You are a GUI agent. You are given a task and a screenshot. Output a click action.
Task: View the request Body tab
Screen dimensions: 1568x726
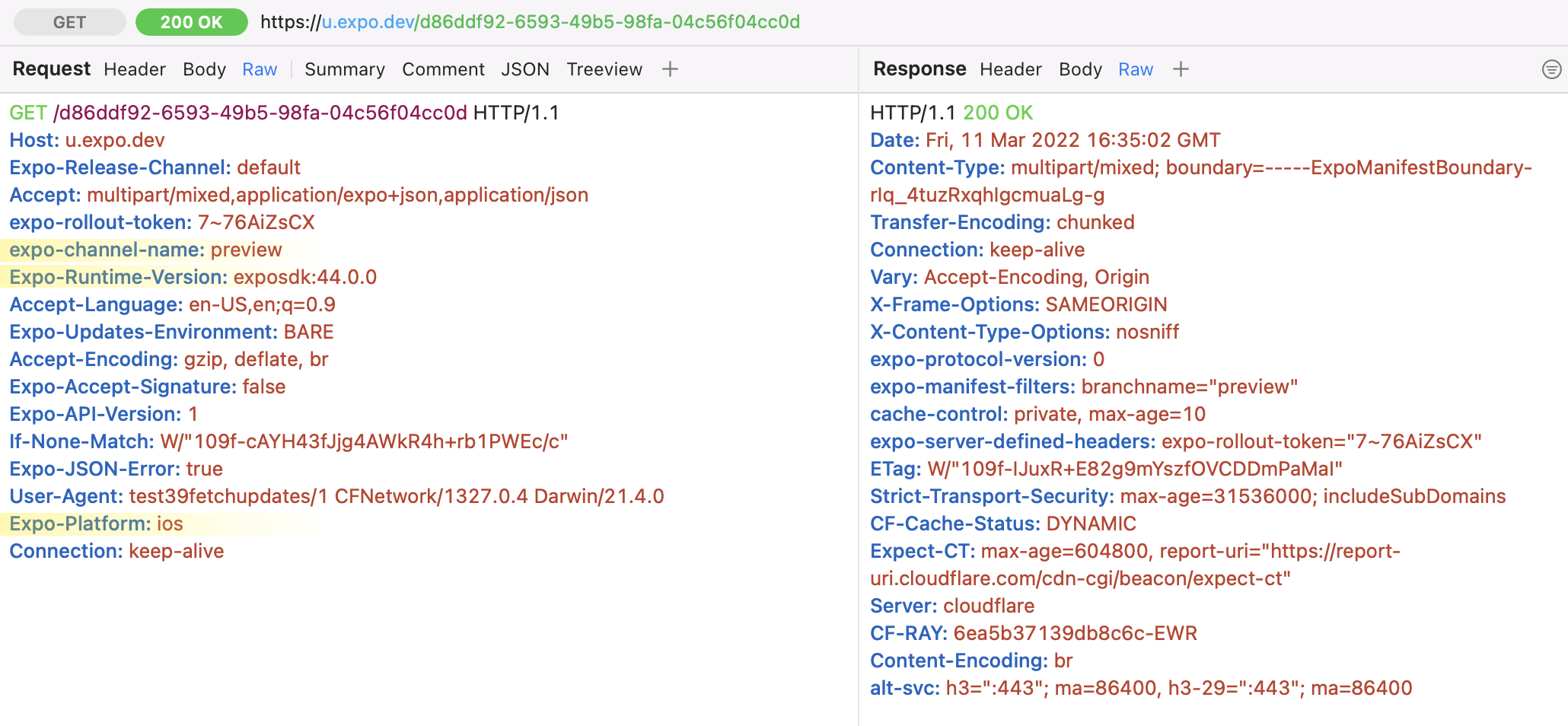coord(203,68)
